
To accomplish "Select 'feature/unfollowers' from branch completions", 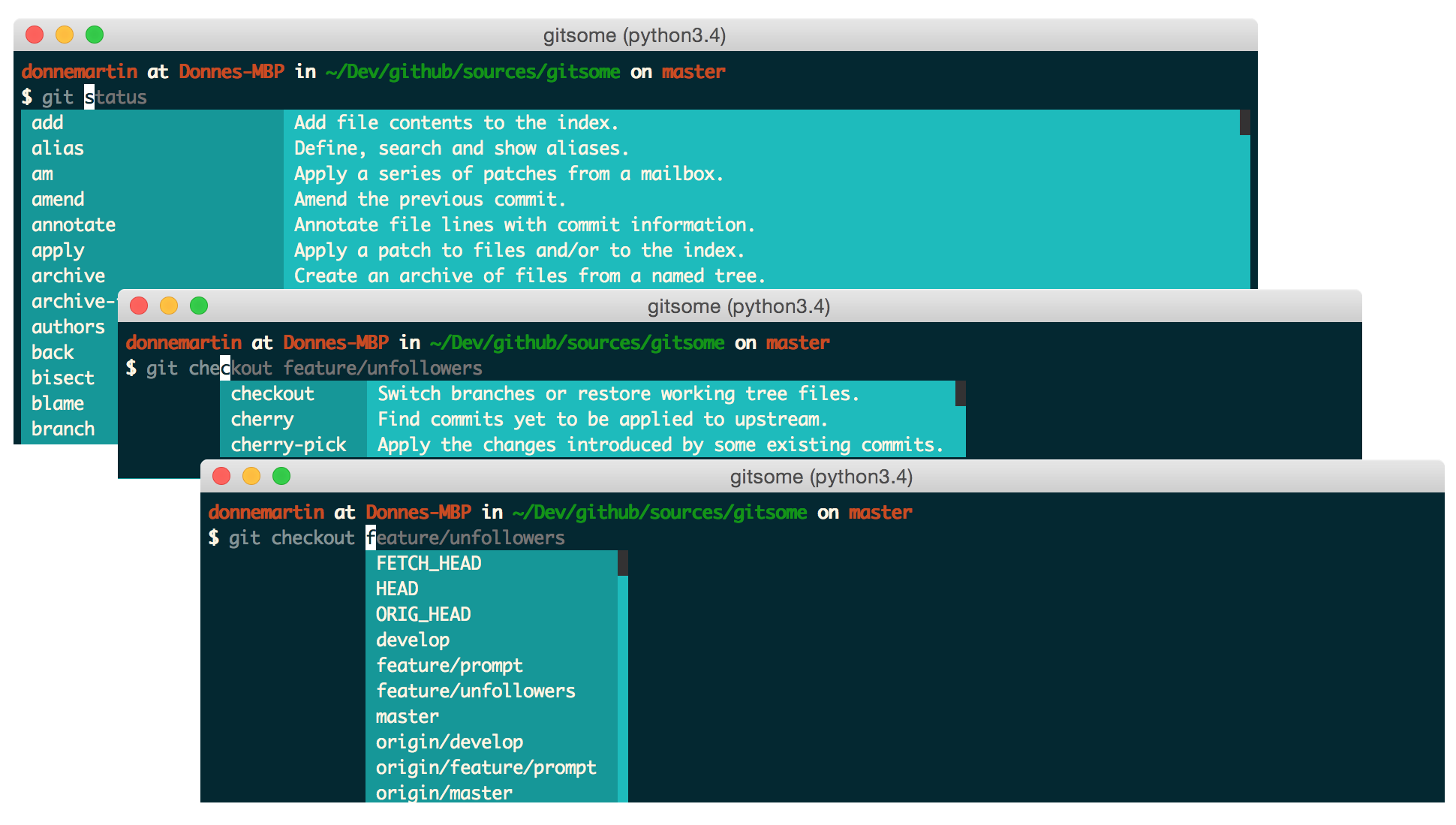I will coord(475,691).
